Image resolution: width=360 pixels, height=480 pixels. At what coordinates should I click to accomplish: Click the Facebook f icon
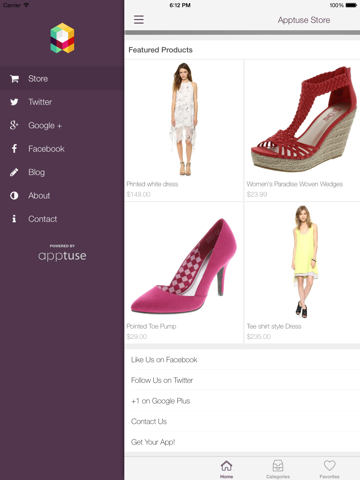(x=14, y=149)
